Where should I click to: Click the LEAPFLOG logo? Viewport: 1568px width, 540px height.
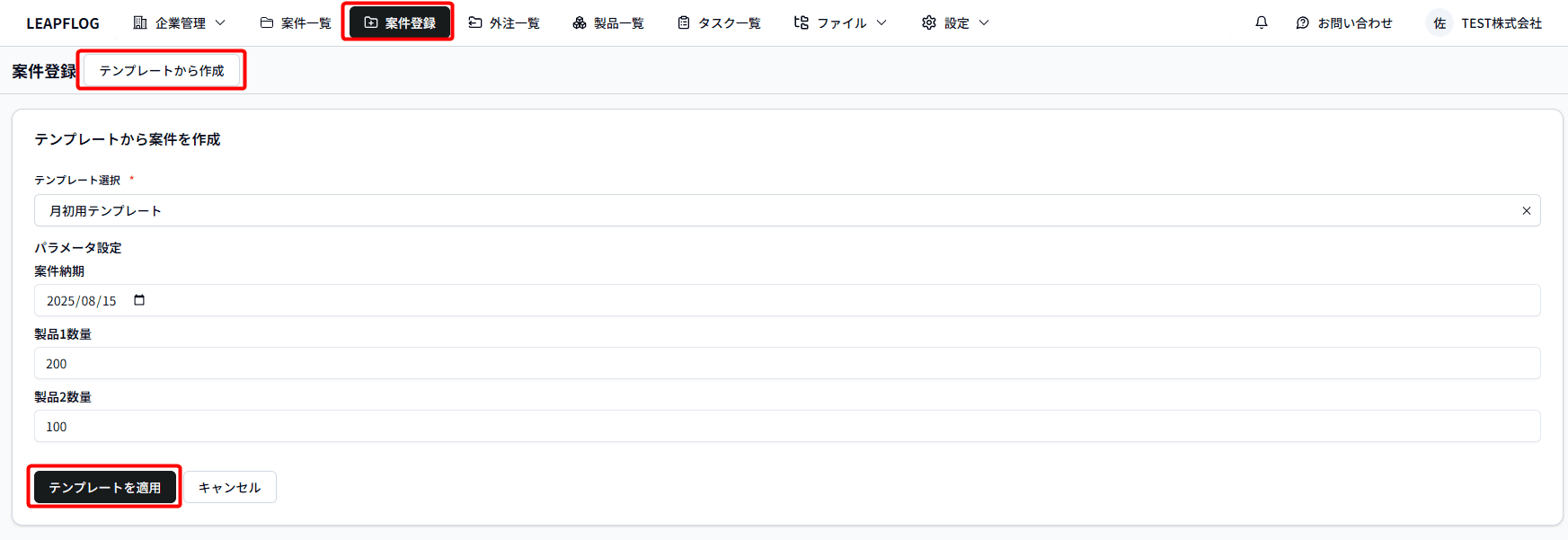[63, 23]
